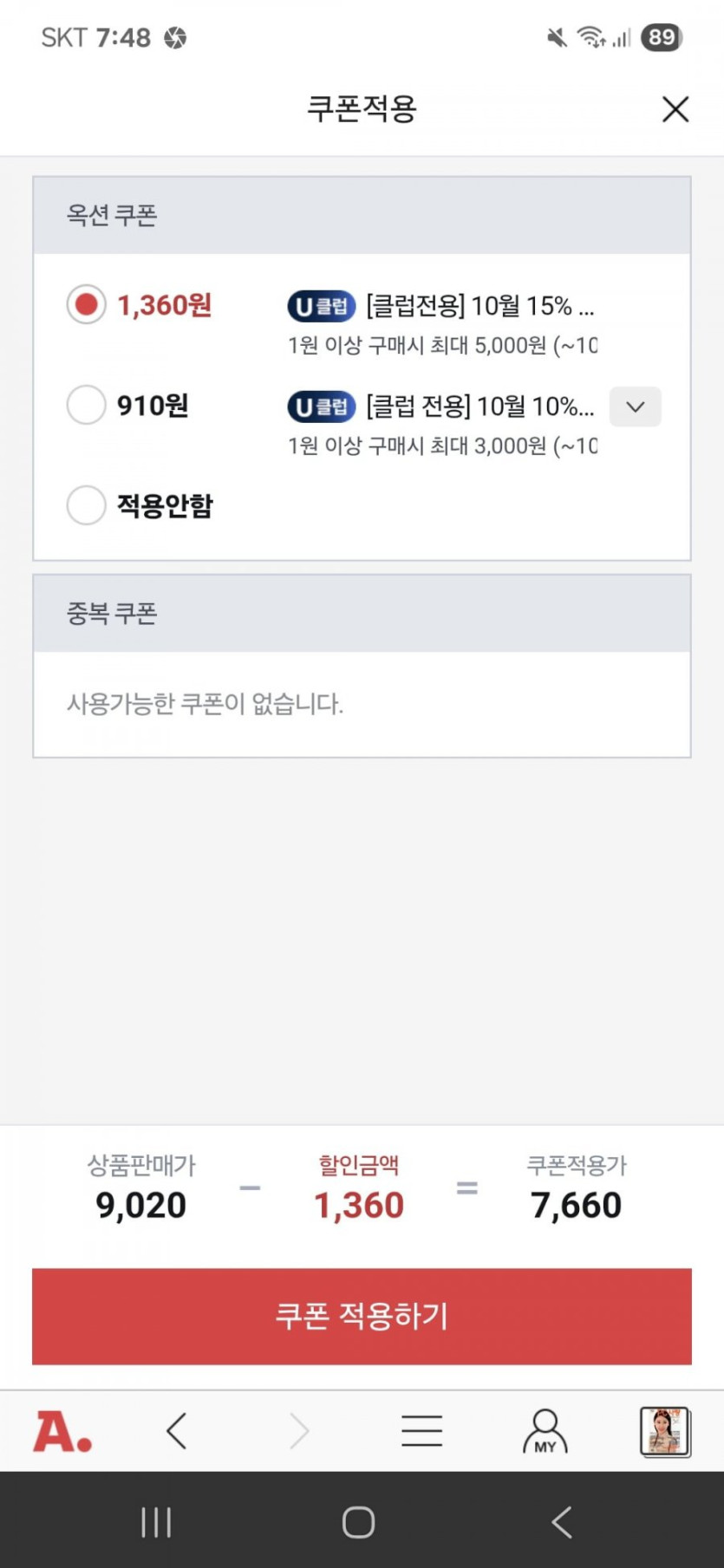Open the MY profile page icon
724x1568 pixels.
(x=545, y=1431)
